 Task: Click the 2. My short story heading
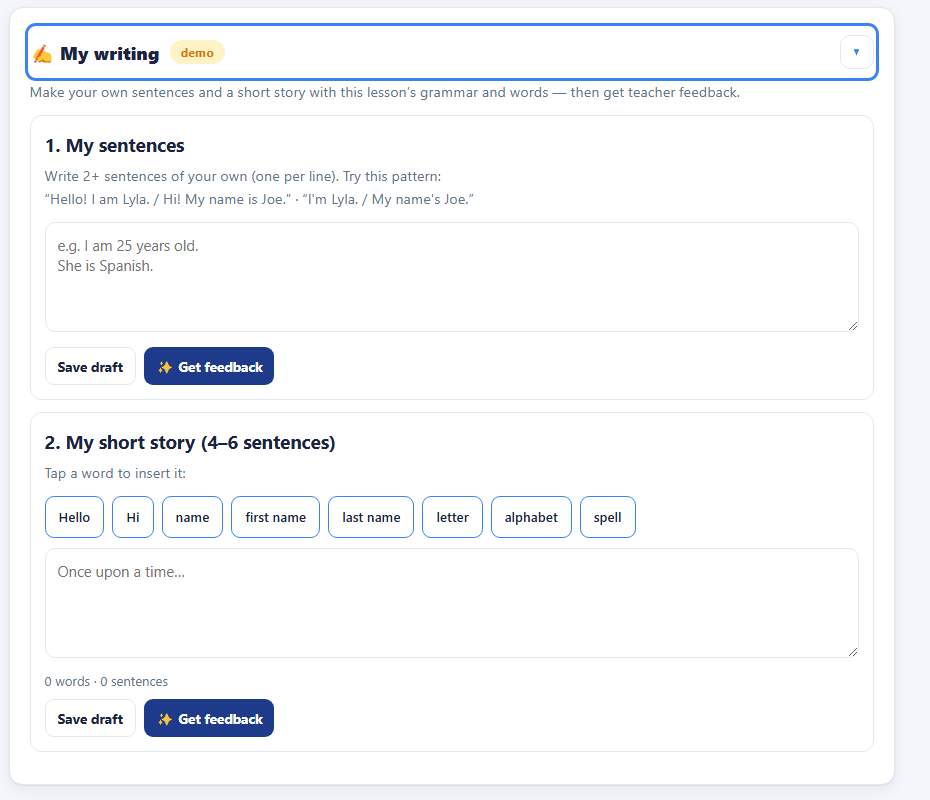tap(190, 442)
